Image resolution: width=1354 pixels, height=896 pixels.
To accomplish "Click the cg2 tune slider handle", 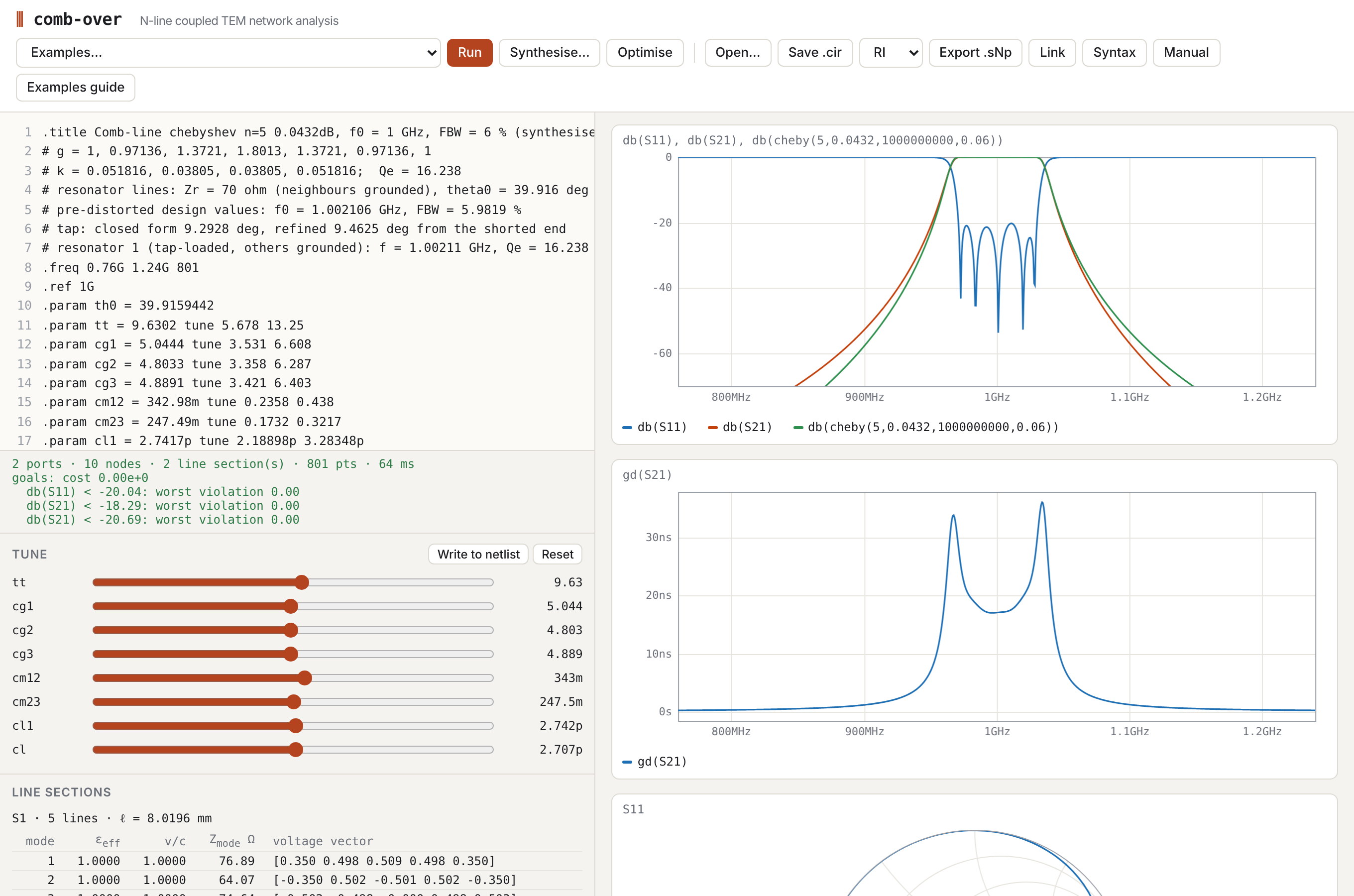I will click(291, 630).
